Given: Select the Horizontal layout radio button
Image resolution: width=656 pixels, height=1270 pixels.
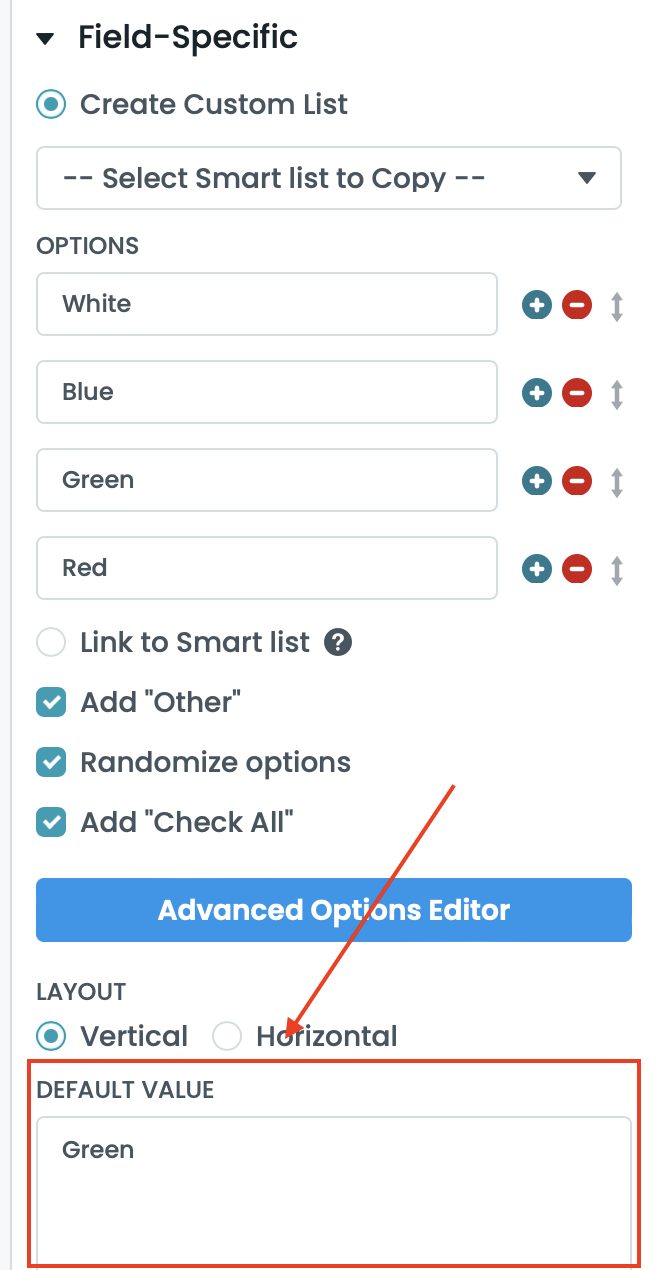Looking at the screenshot, I should pos(228,1036).
